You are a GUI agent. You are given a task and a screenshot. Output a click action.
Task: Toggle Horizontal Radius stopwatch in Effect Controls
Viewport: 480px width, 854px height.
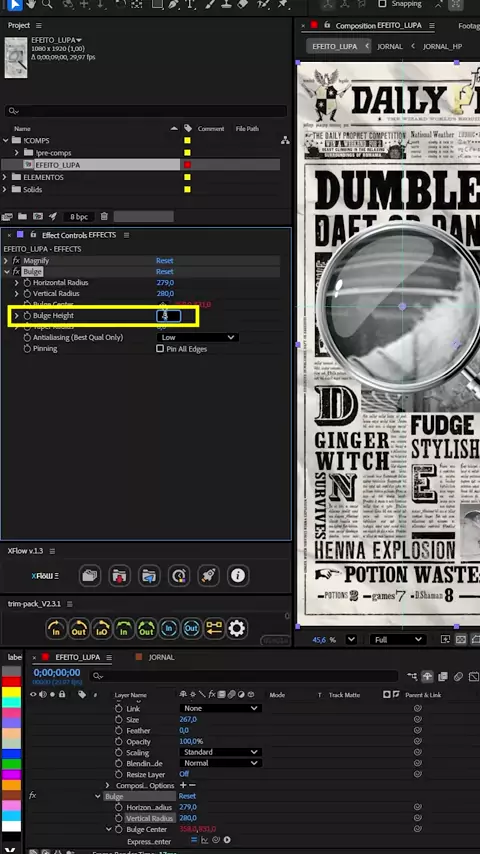[27, 283]
